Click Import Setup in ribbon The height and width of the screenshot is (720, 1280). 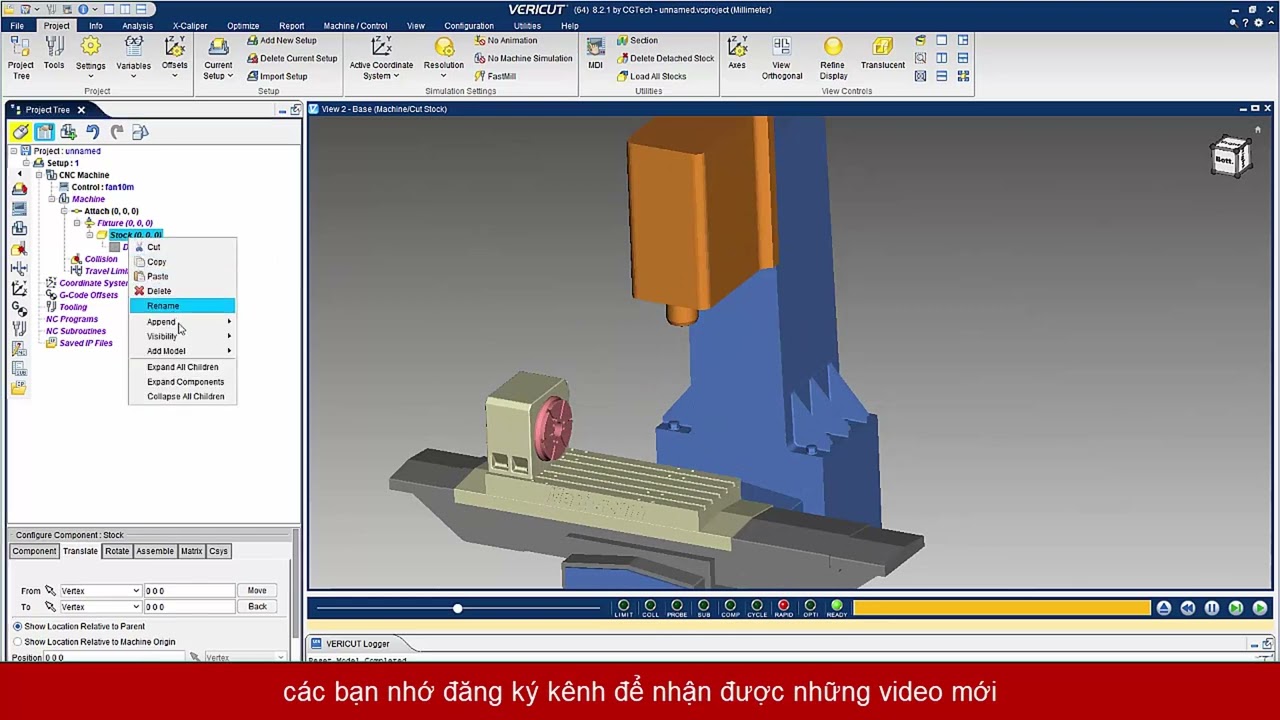tap(276, 76)
